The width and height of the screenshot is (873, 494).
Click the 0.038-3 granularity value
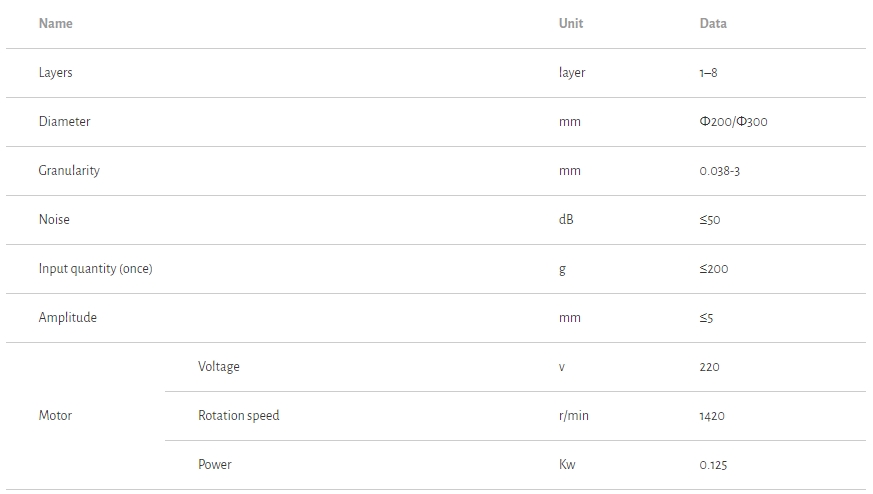(720, 171)
